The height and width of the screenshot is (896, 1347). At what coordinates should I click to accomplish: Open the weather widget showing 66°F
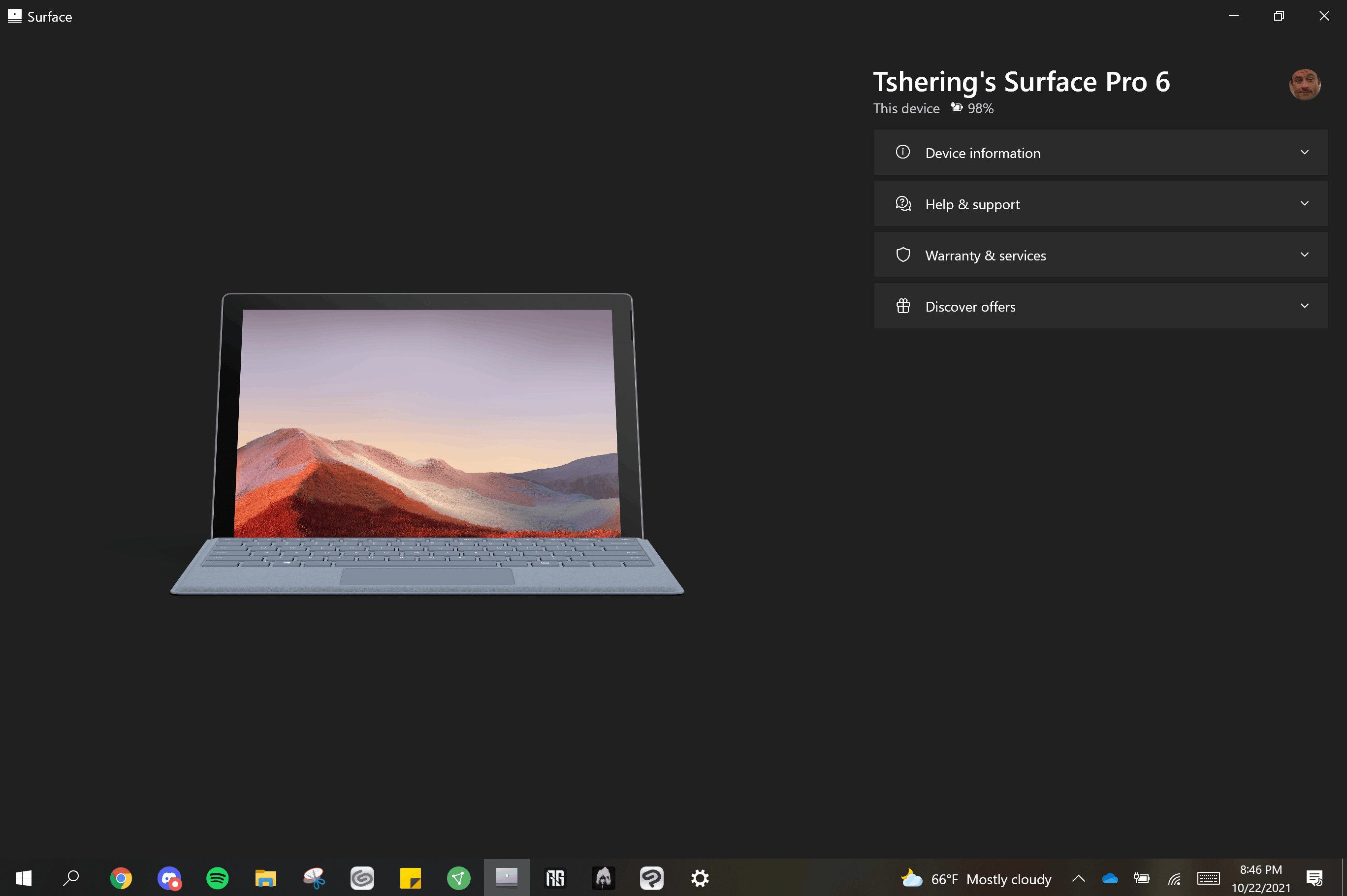point(975,878)
